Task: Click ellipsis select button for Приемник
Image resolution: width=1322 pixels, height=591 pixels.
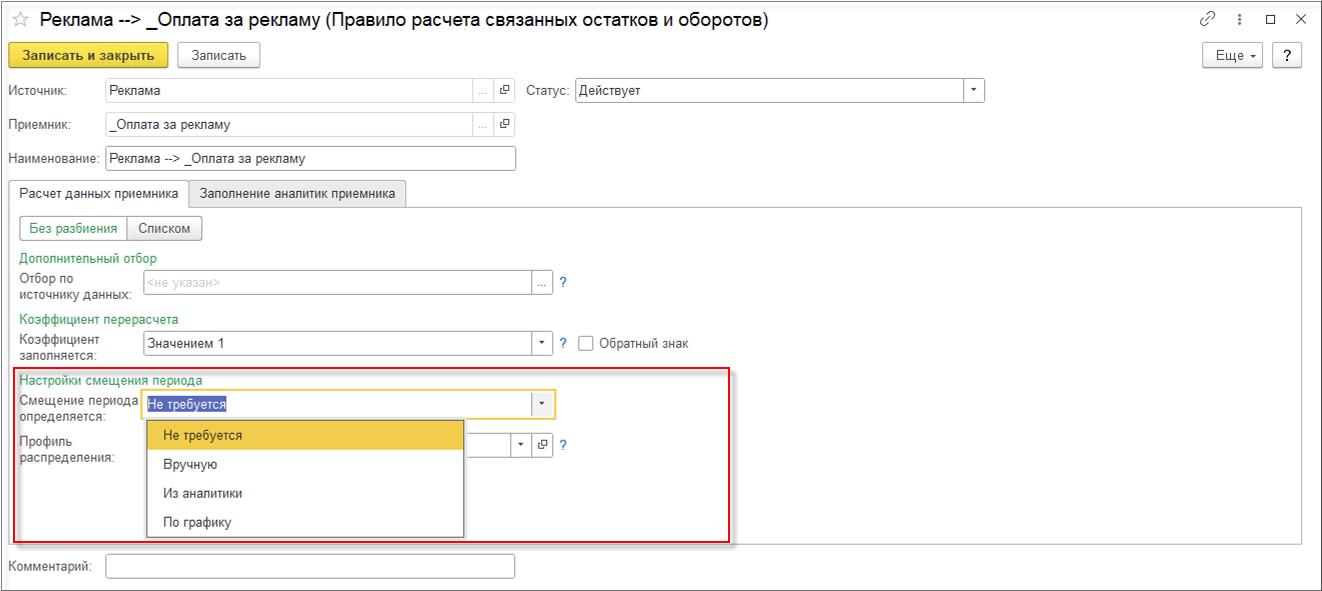Action: pyautogui.click(x=483, y=125)
